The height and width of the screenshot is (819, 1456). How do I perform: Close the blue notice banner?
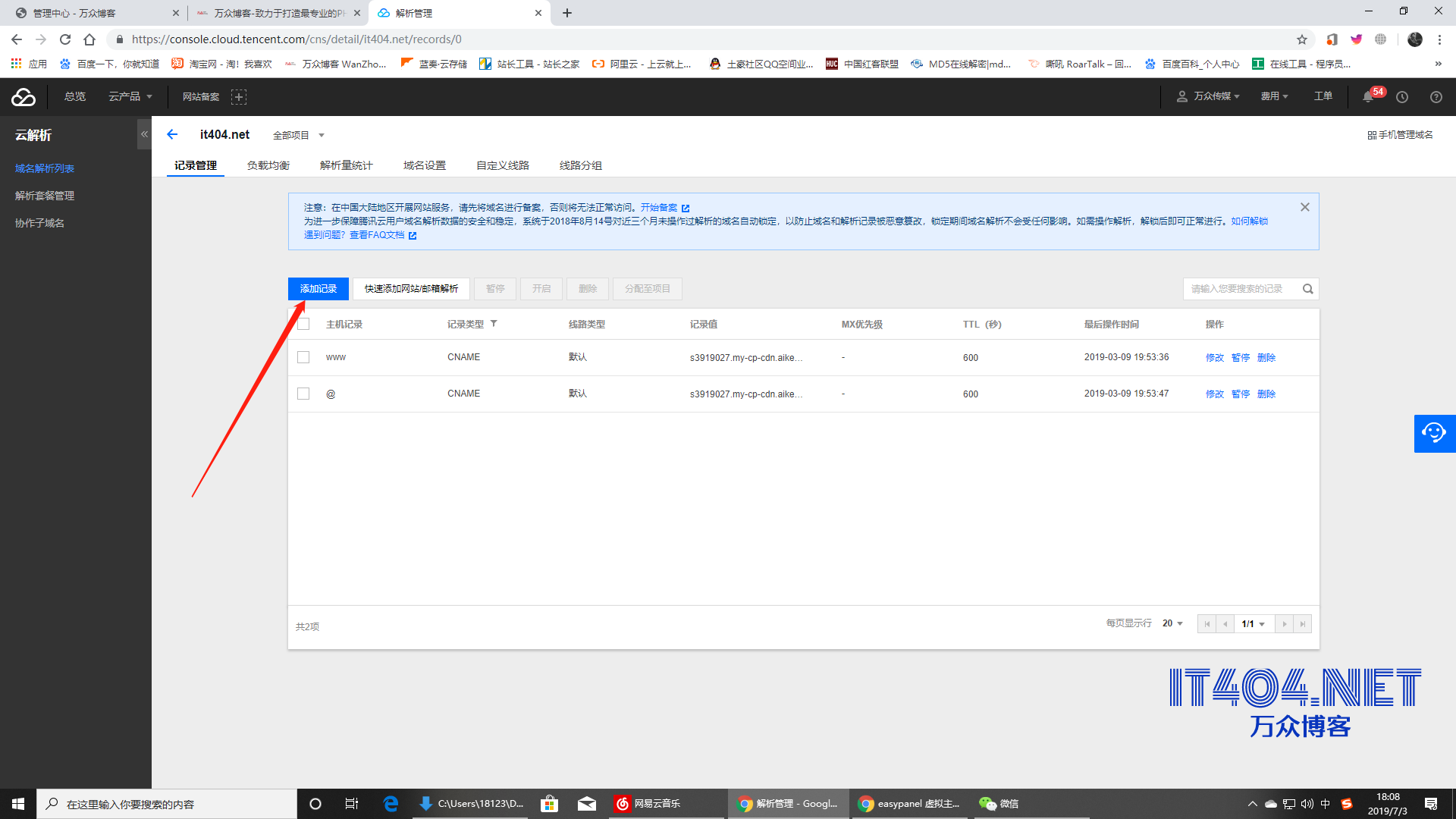coord(1305,207)
